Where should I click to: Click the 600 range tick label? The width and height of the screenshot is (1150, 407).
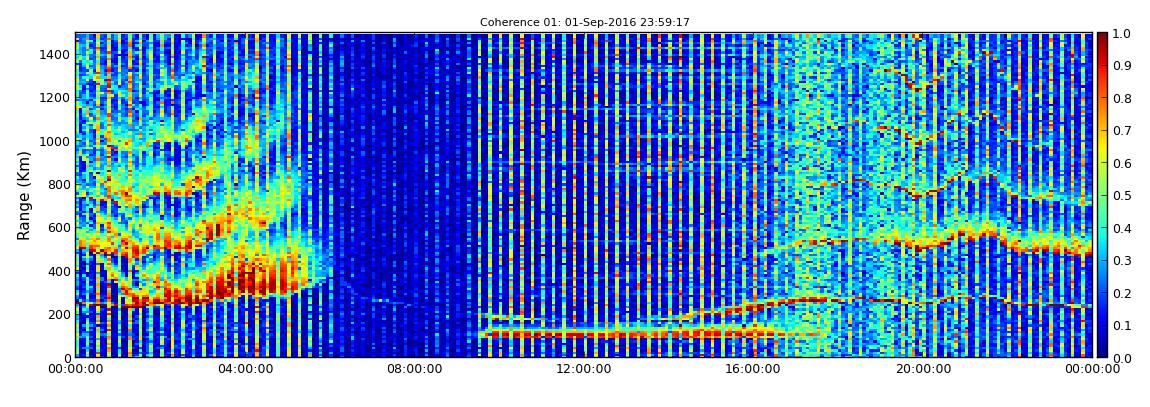click(x=61, y=227)
